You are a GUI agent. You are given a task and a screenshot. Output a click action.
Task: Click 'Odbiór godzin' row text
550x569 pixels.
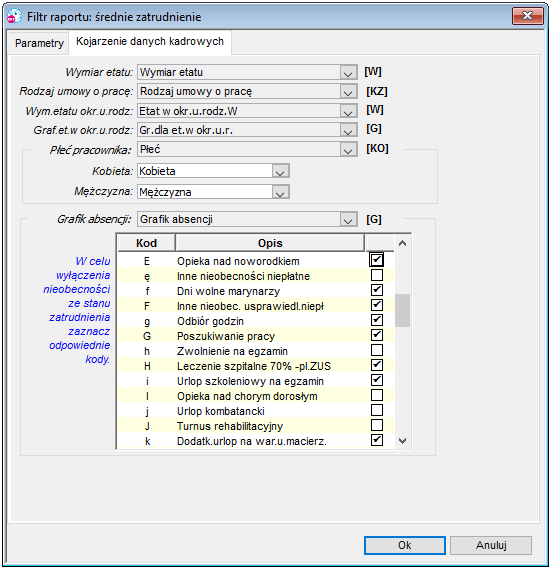click(210, 322)
